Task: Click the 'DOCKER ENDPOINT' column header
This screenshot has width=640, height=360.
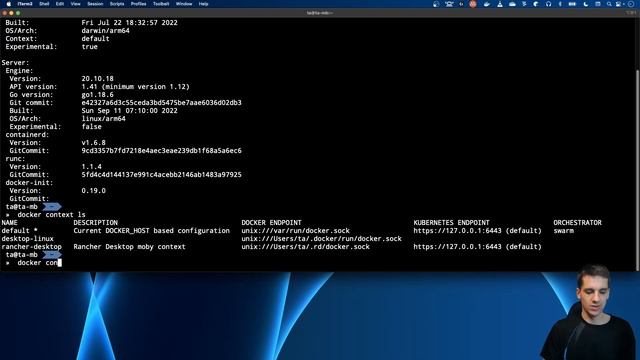Action: (x=271, y=223)
